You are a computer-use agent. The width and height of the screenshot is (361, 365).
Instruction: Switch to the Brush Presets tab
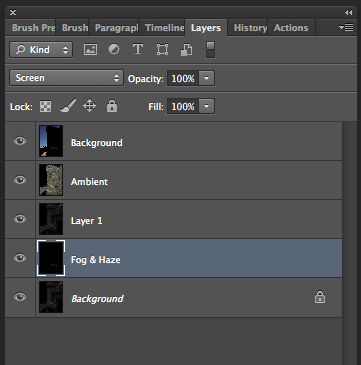(31, 28)
